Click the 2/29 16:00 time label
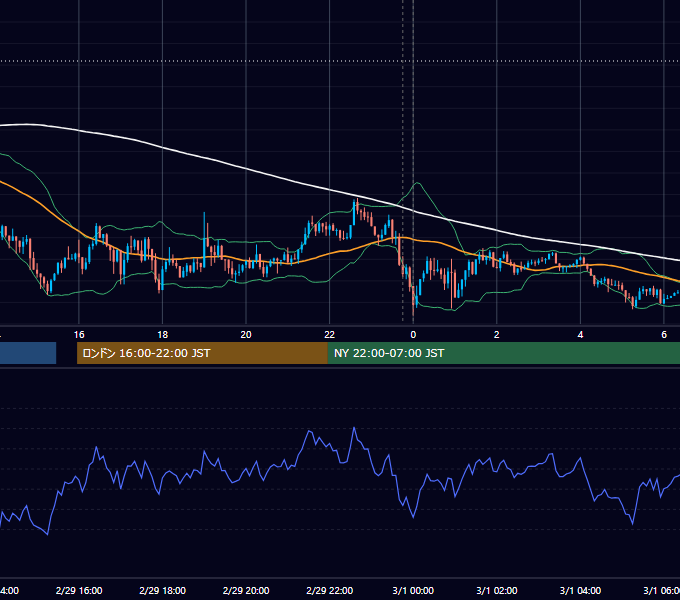 [x=79, y=590]
